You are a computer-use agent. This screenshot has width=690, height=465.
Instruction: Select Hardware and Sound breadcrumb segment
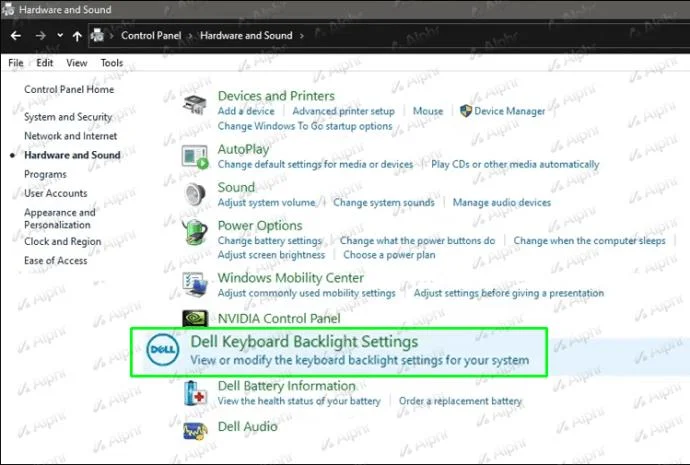246,36
